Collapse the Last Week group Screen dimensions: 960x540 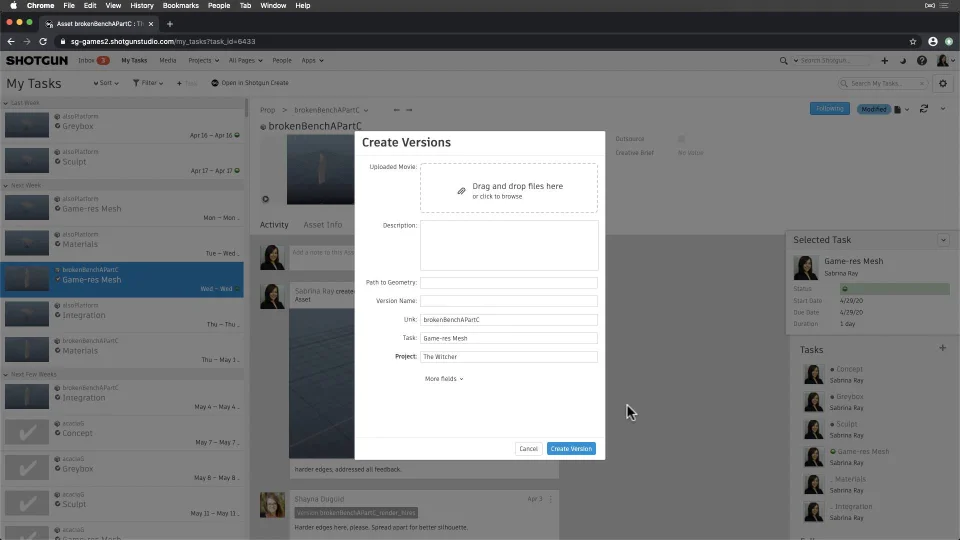click(x=6, y=103)
